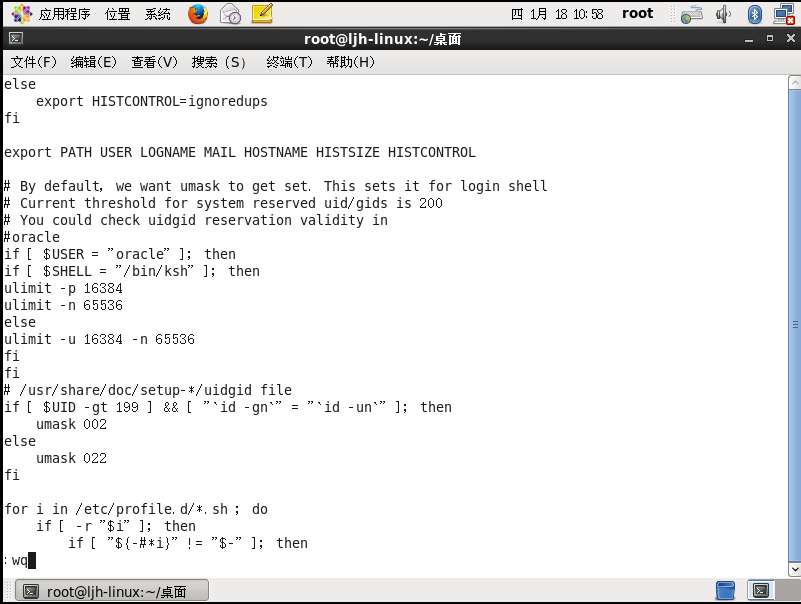Click the '# You could check uidgid' comment

click(196, 220)
